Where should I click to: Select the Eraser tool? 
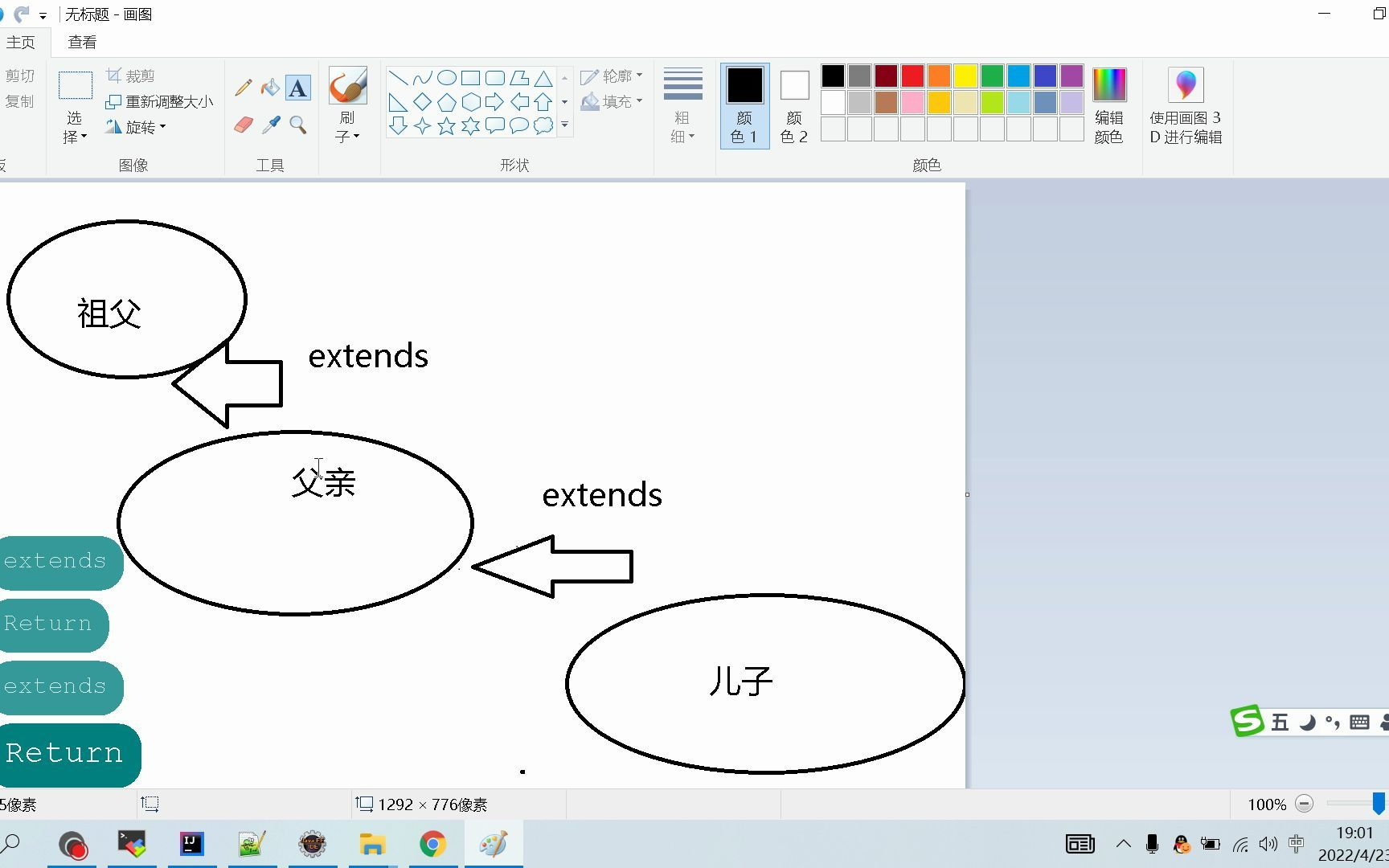pos(242,125)
